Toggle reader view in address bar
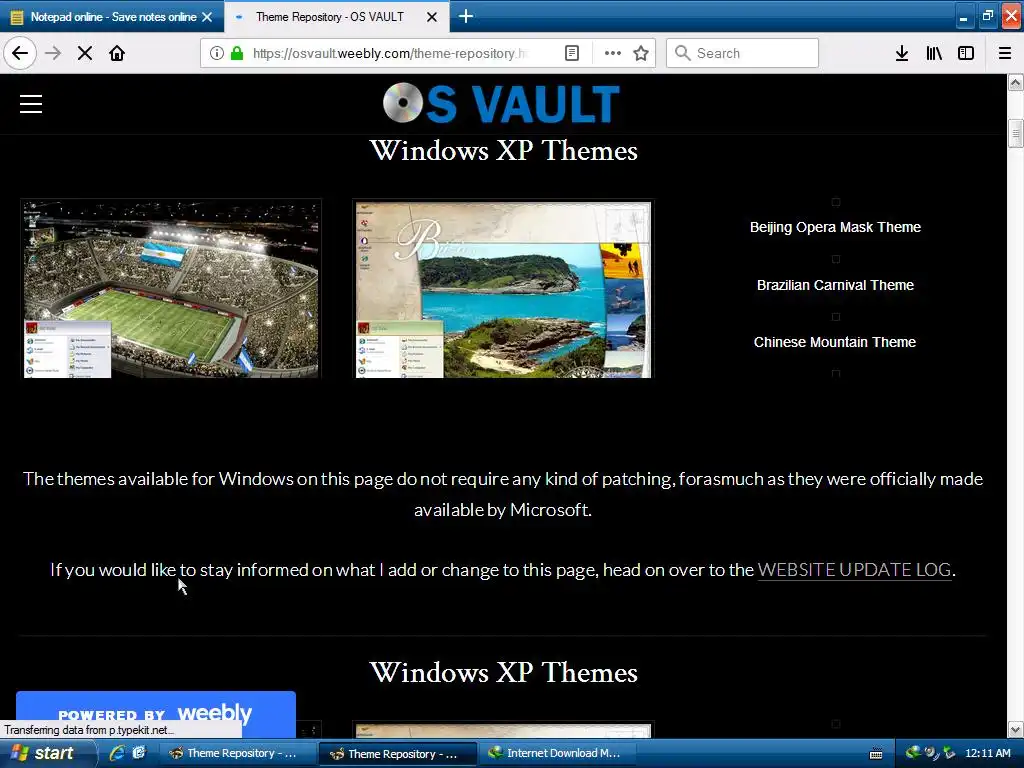The height and width of the screenshot is (768, 1024). pyautogui.click(x=571, y=53)
